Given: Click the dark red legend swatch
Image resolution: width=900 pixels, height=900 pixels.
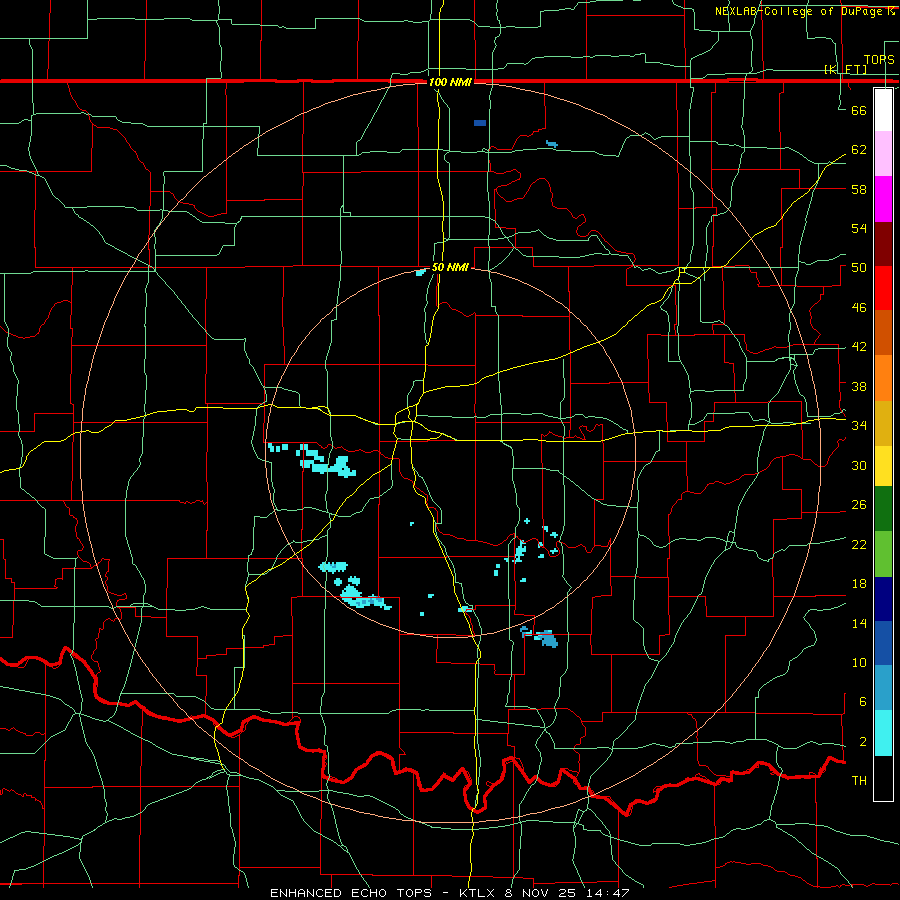Looking at the screenshot, I should (x=883, y=244).
